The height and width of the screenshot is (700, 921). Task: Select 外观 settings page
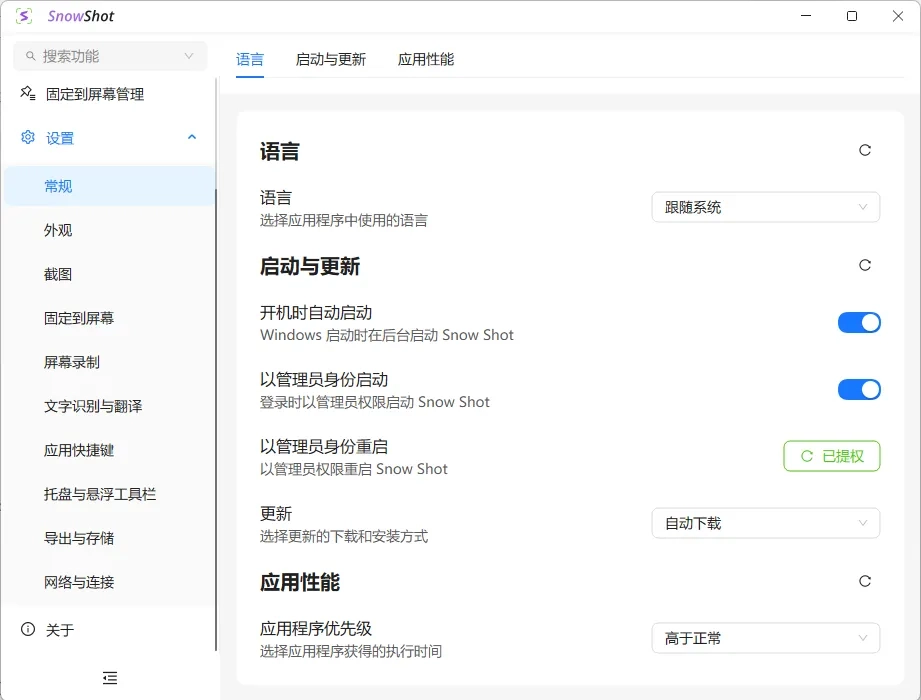click(x=109, y=230)
